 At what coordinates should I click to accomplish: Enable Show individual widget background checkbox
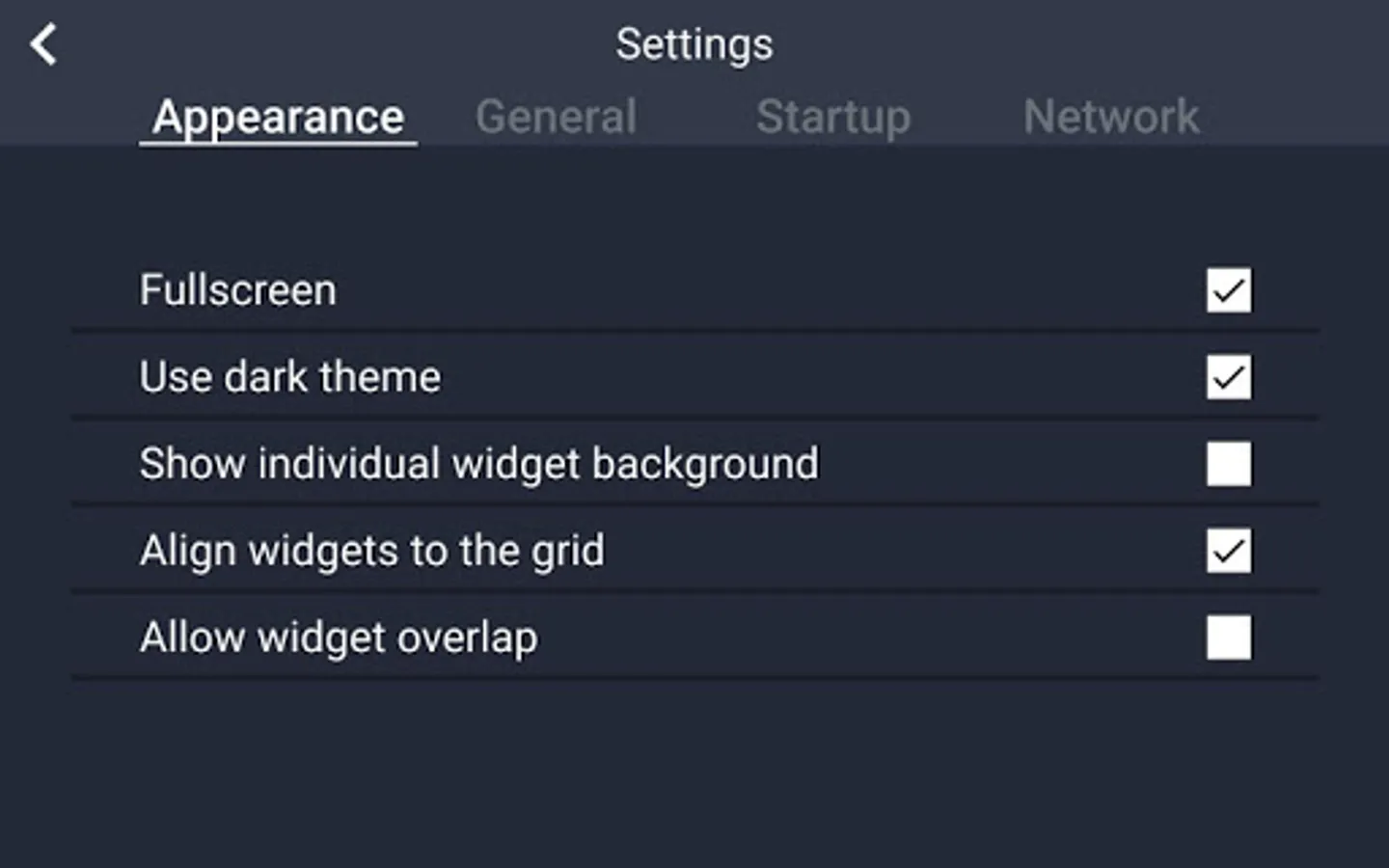(x=1228, y=464)
